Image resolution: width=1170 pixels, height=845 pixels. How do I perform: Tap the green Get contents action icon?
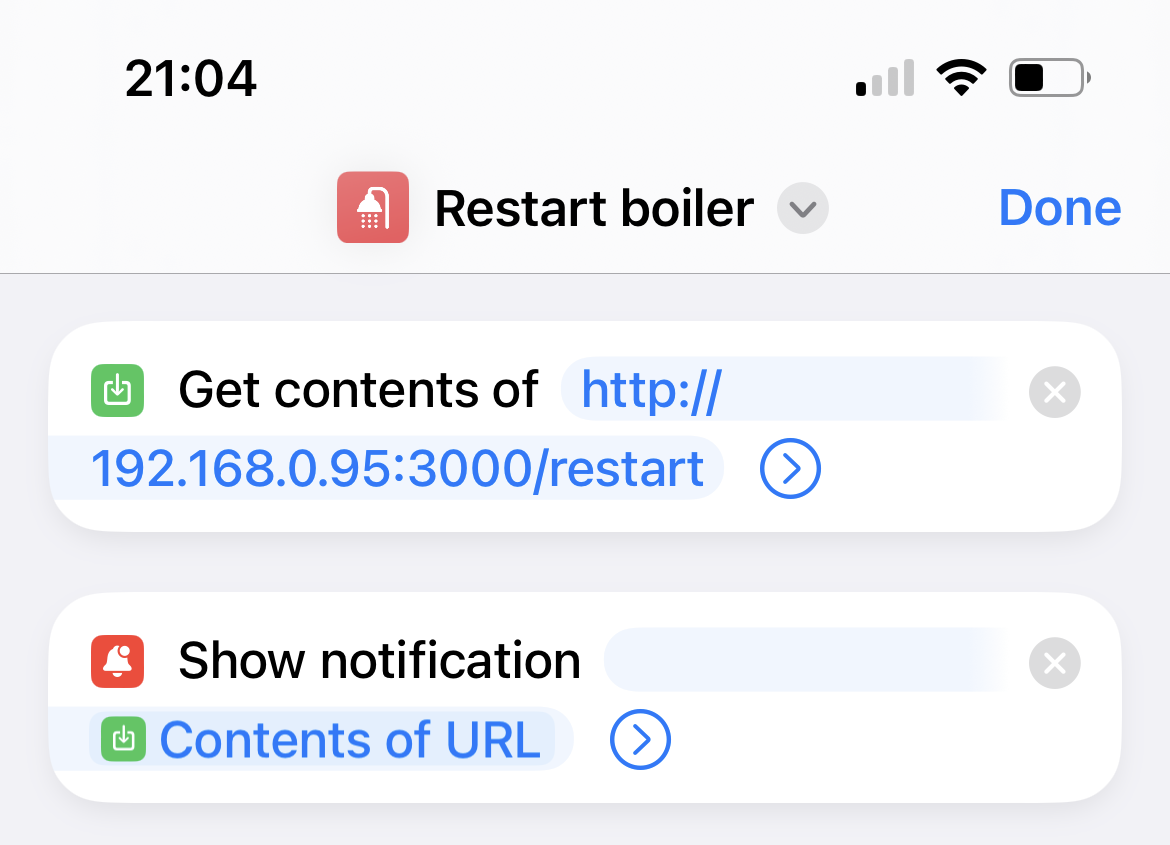coord(118,390)
